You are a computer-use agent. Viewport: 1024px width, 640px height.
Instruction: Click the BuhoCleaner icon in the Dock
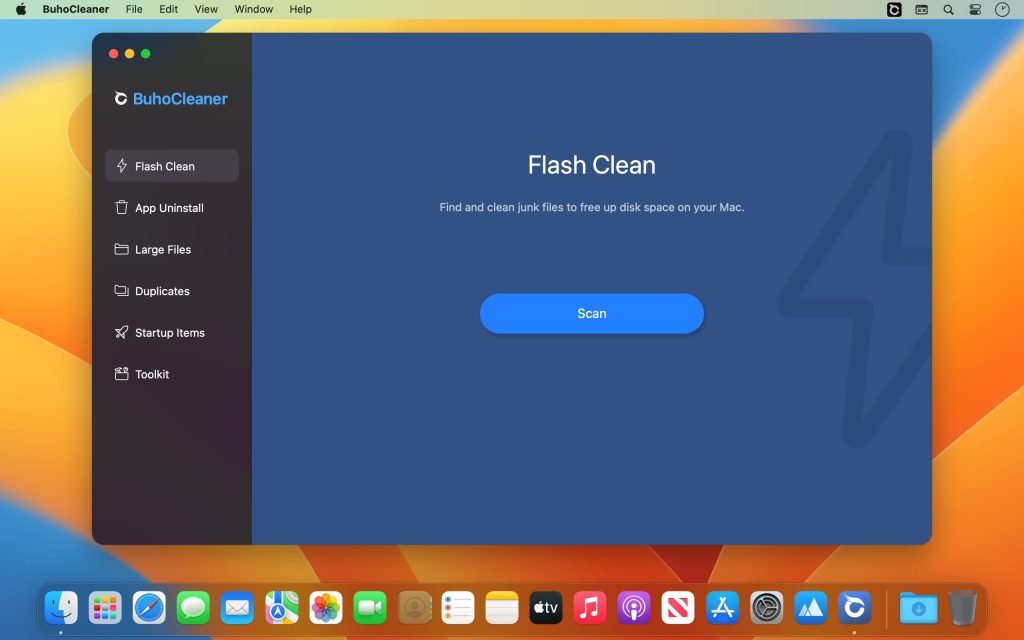[x=855, y=607]
